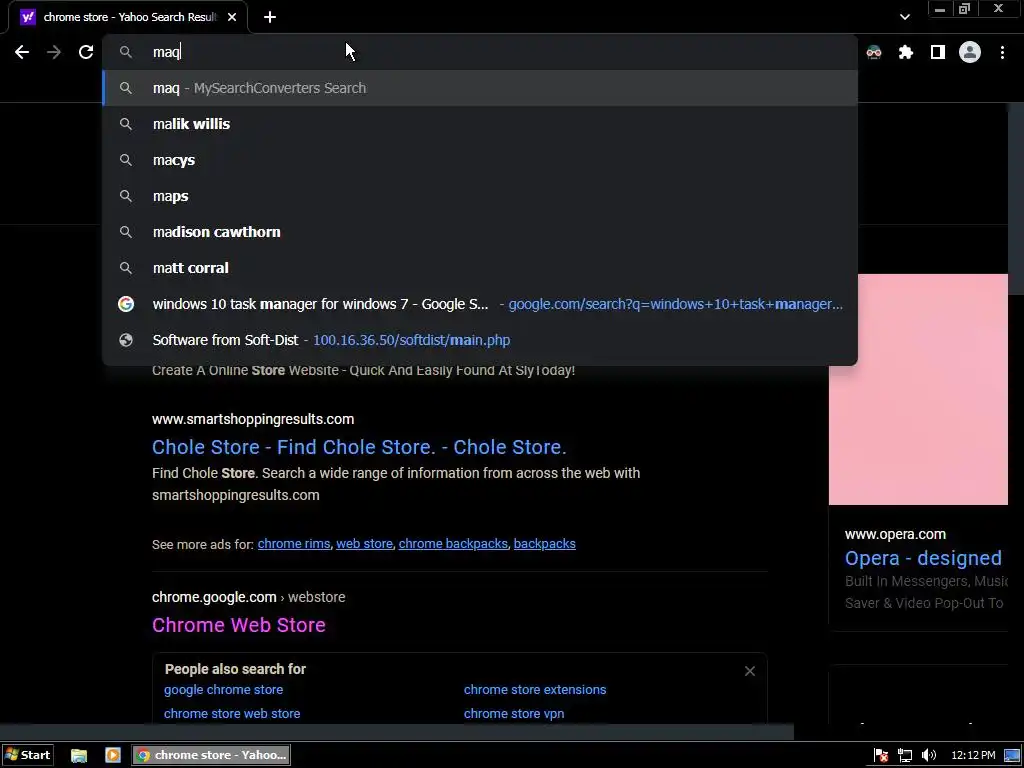Image resolution: width=1024 pixels, height=768 pixels.
Task: Open the Chrome three-dot menu
Action: point(1002,52)
